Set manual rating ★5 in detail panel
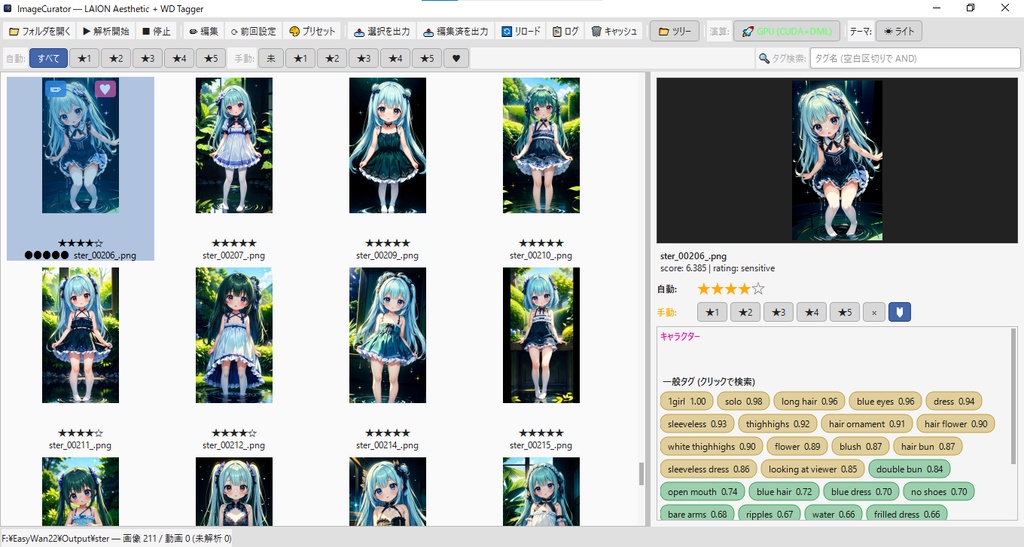The image size is (1024, 547). (x=844, y=312)
